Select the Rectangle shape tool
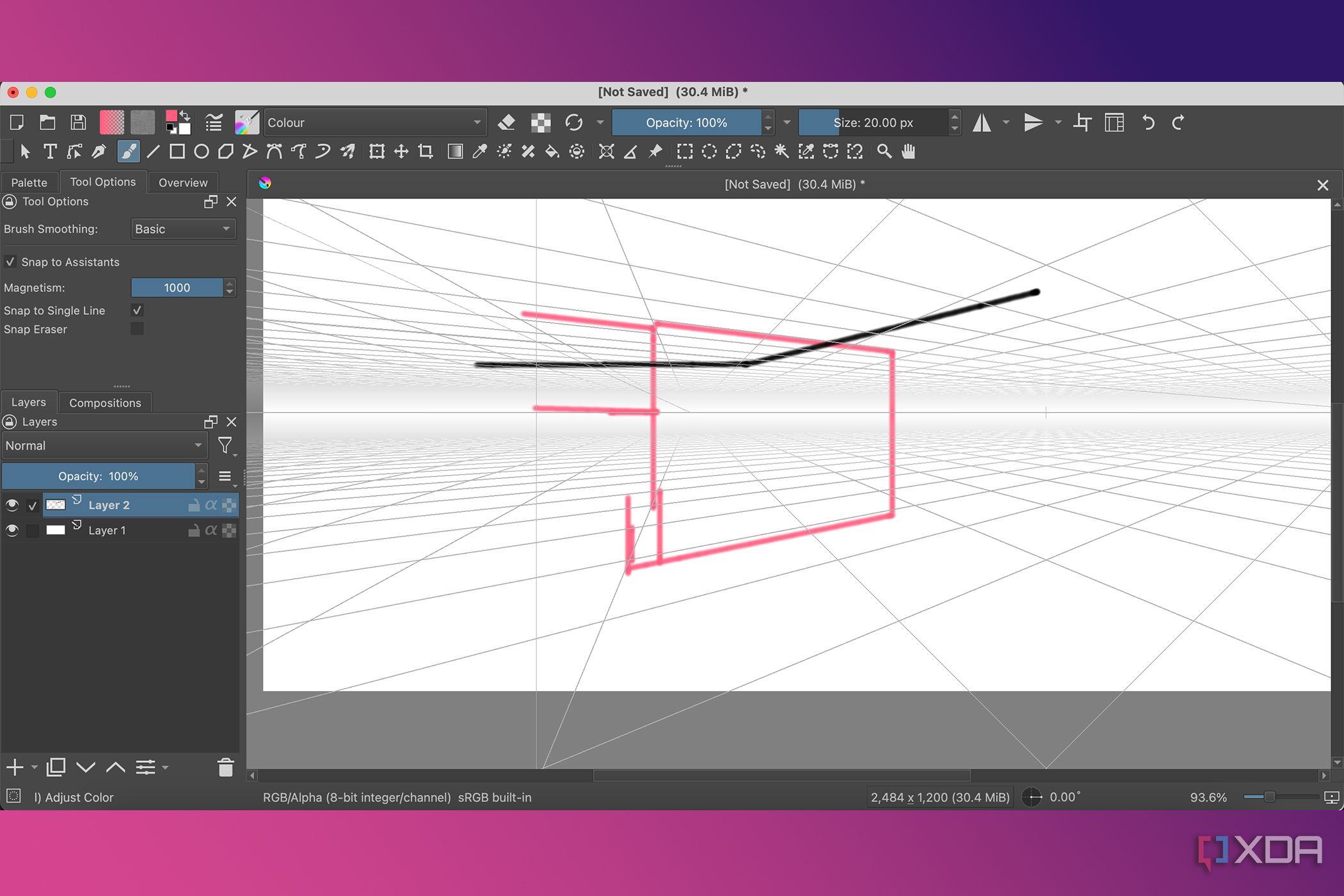The image size is (1344, 896). pyautogui.click(x=177, y=152)
